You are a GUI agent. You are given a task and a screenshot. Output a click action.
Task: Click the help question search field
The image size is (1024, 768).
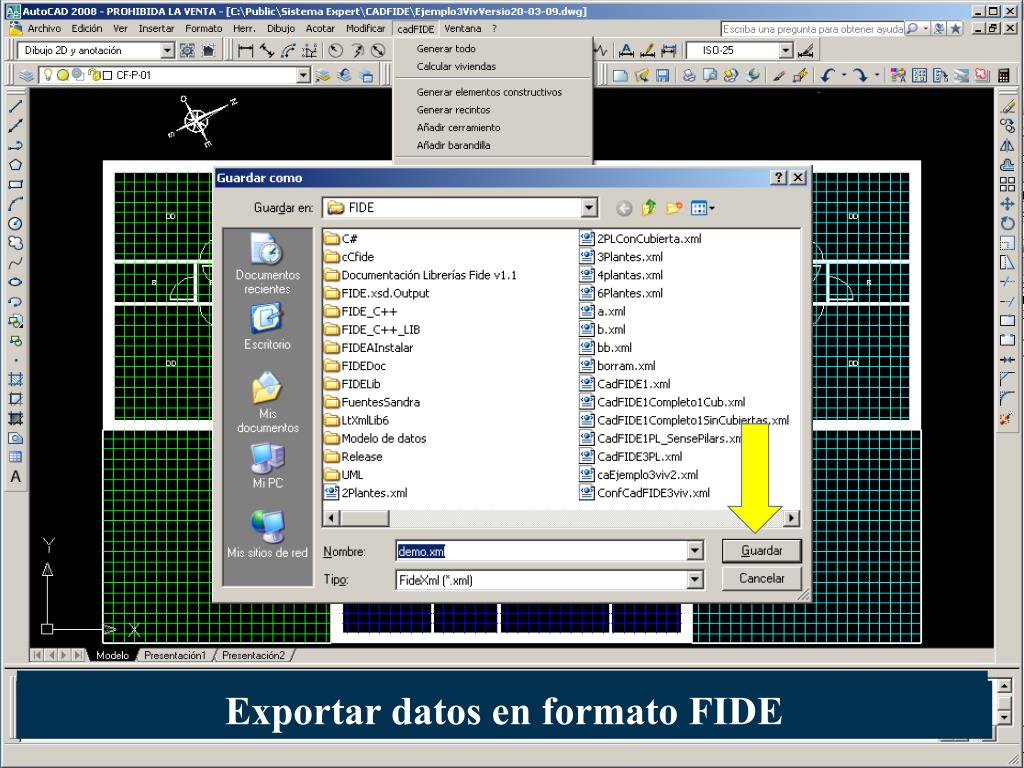point(812,29)
